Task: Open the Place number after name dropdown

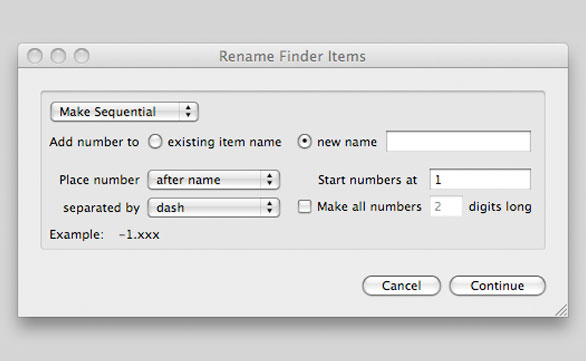Action: click(214, 180)
